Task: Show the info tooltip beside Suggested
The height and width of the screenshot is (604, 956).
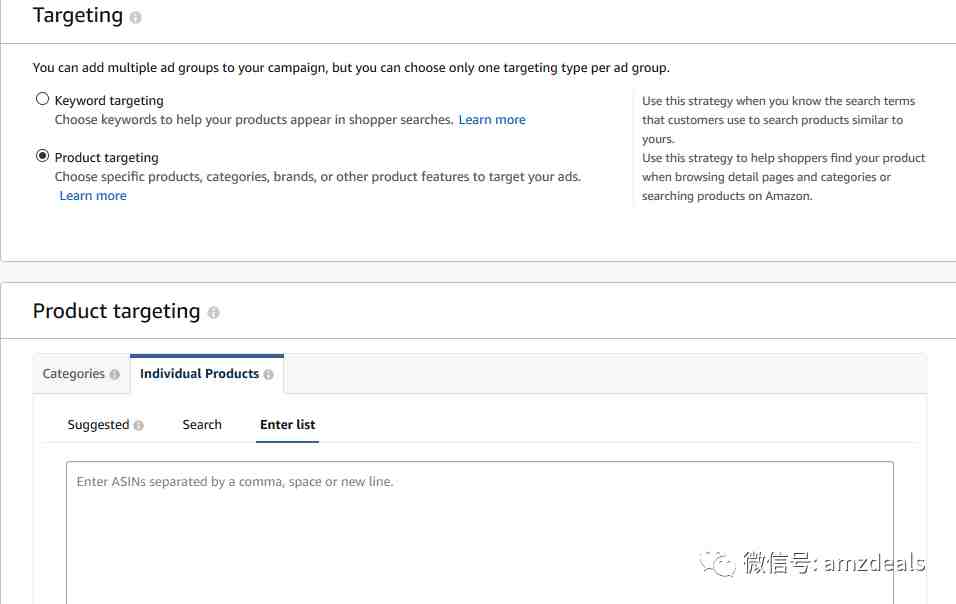Action: pos(138,425)
